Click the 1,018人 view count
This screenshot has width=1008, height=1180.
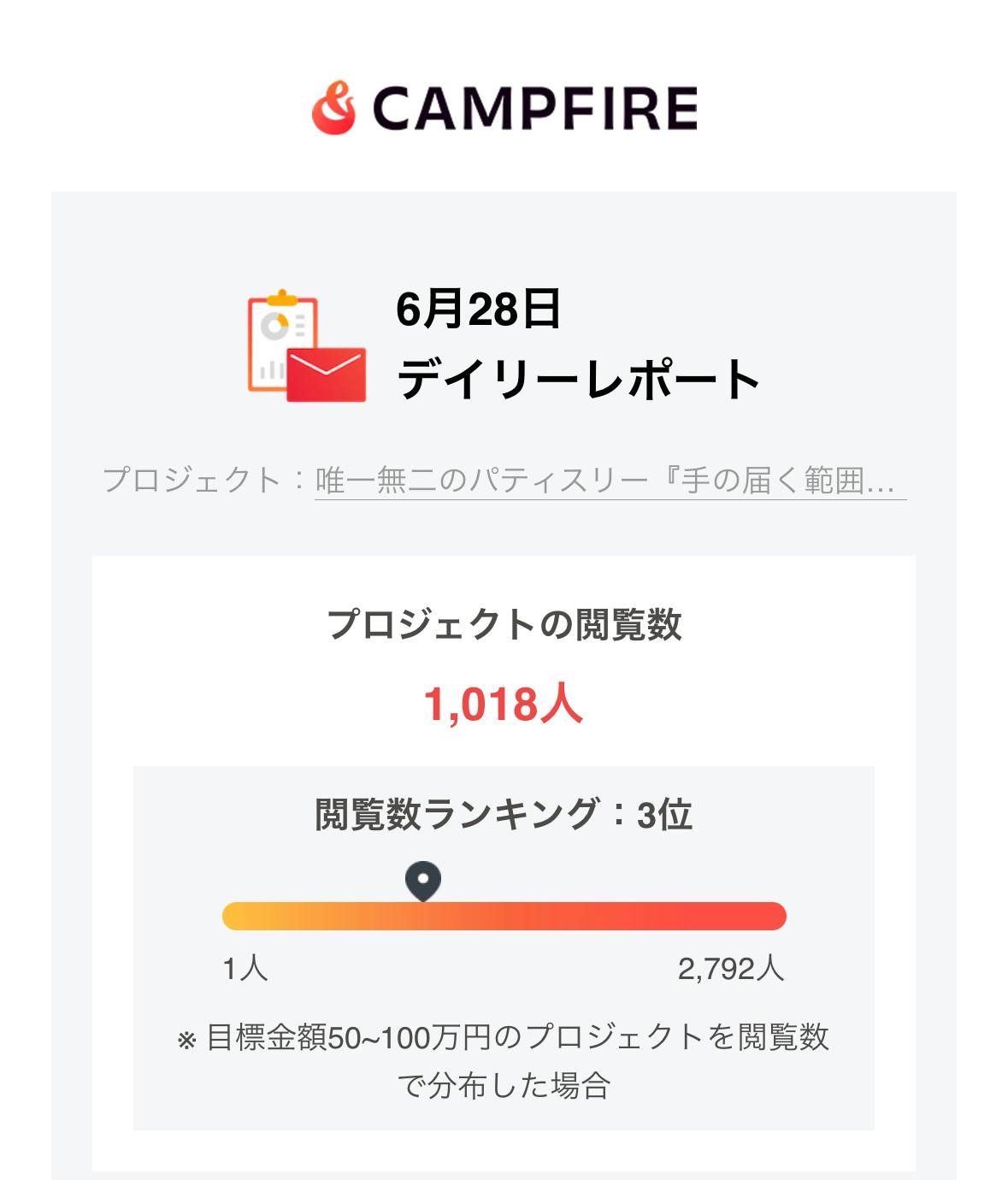click(504, 705)
